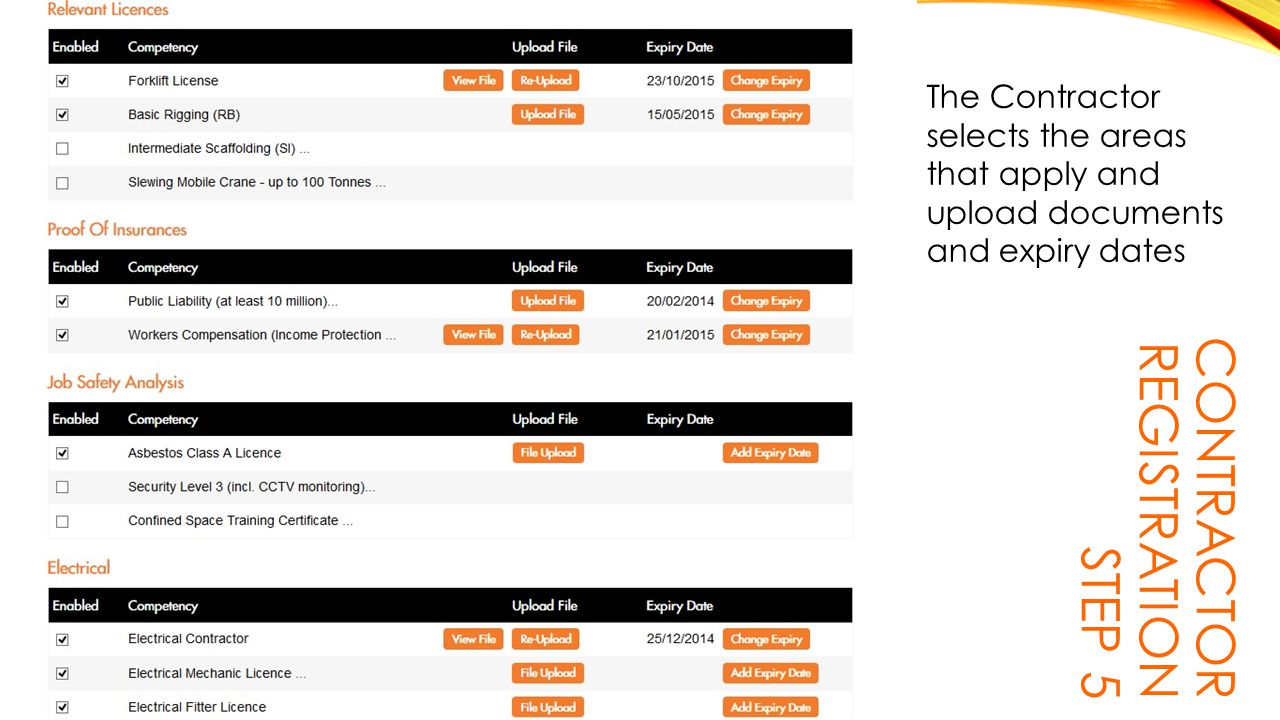
Task: Add Expiry Date for Asbestos Licence
Action: point(771,453)
